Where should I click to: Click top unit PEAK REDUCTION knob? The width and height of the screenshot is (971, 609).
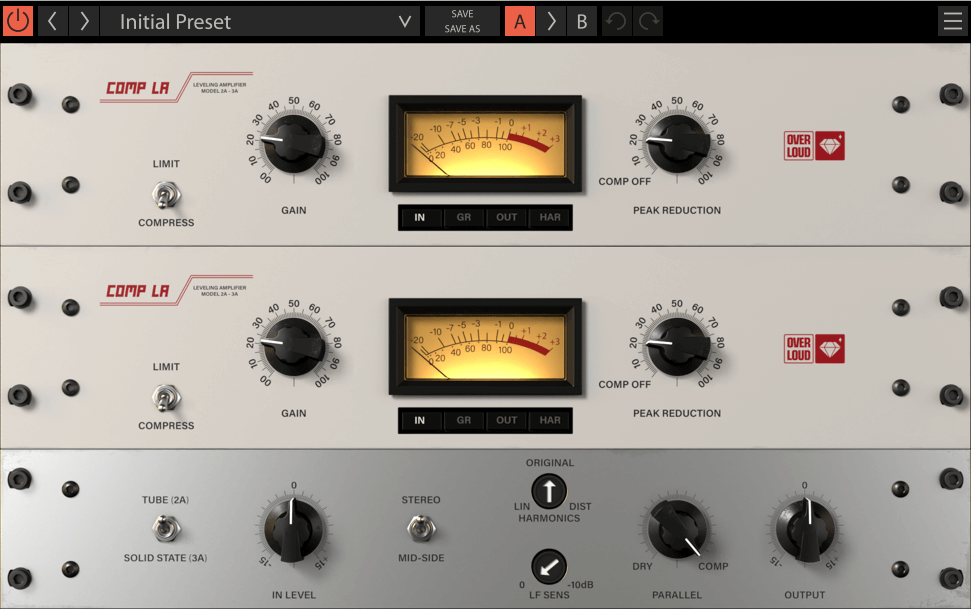[677, 144]
